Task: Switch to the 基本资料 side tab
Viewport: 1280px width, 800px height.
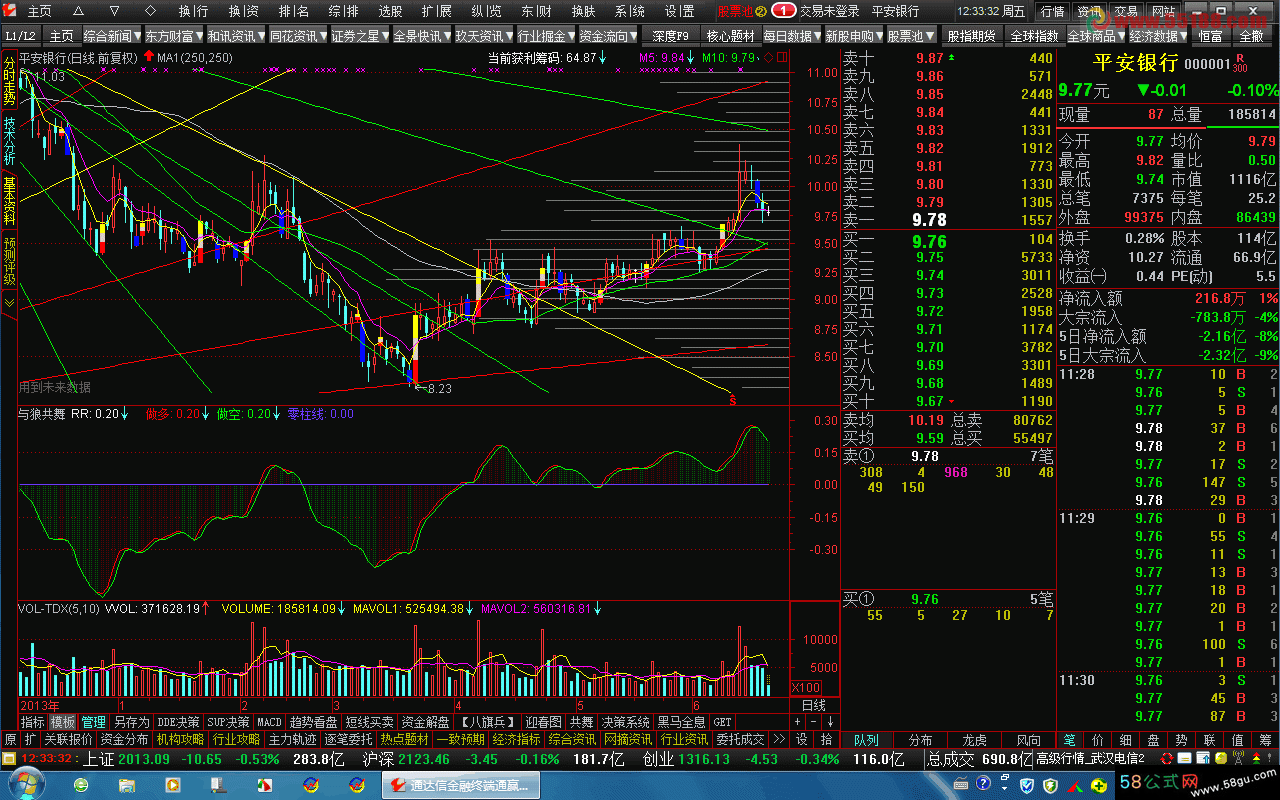Action: (9, 200)
